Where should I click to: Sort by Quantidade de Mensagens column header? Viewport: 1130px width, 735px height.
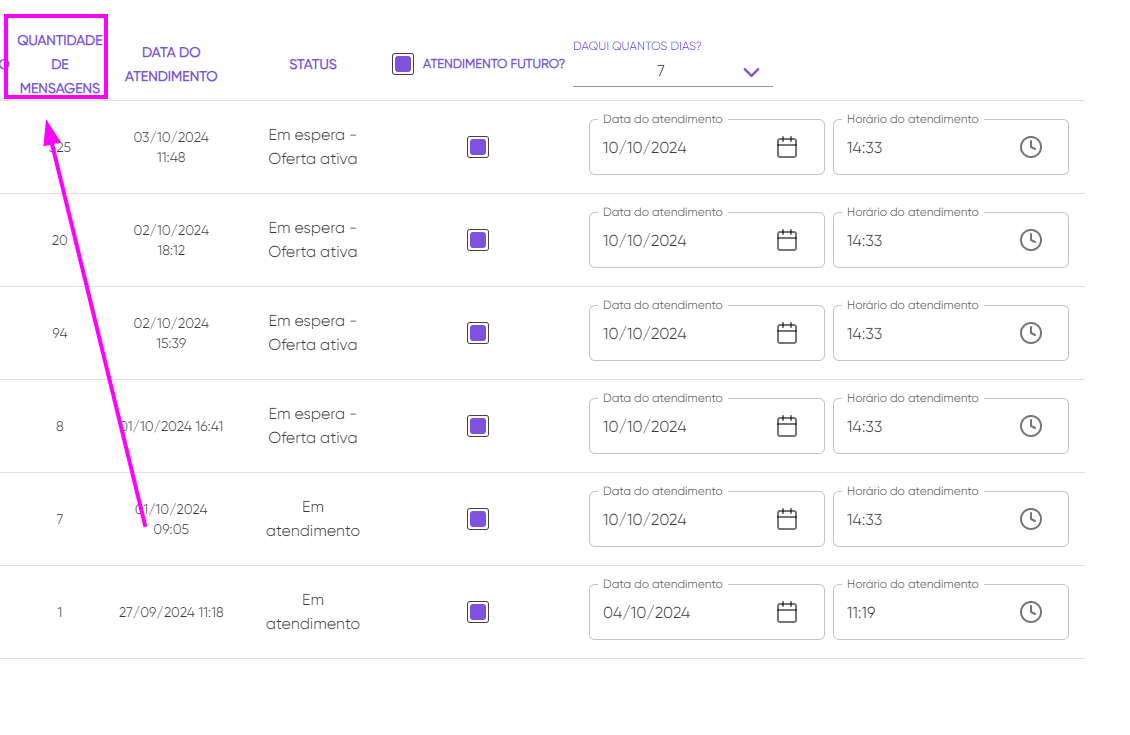(x=60, y=64)
